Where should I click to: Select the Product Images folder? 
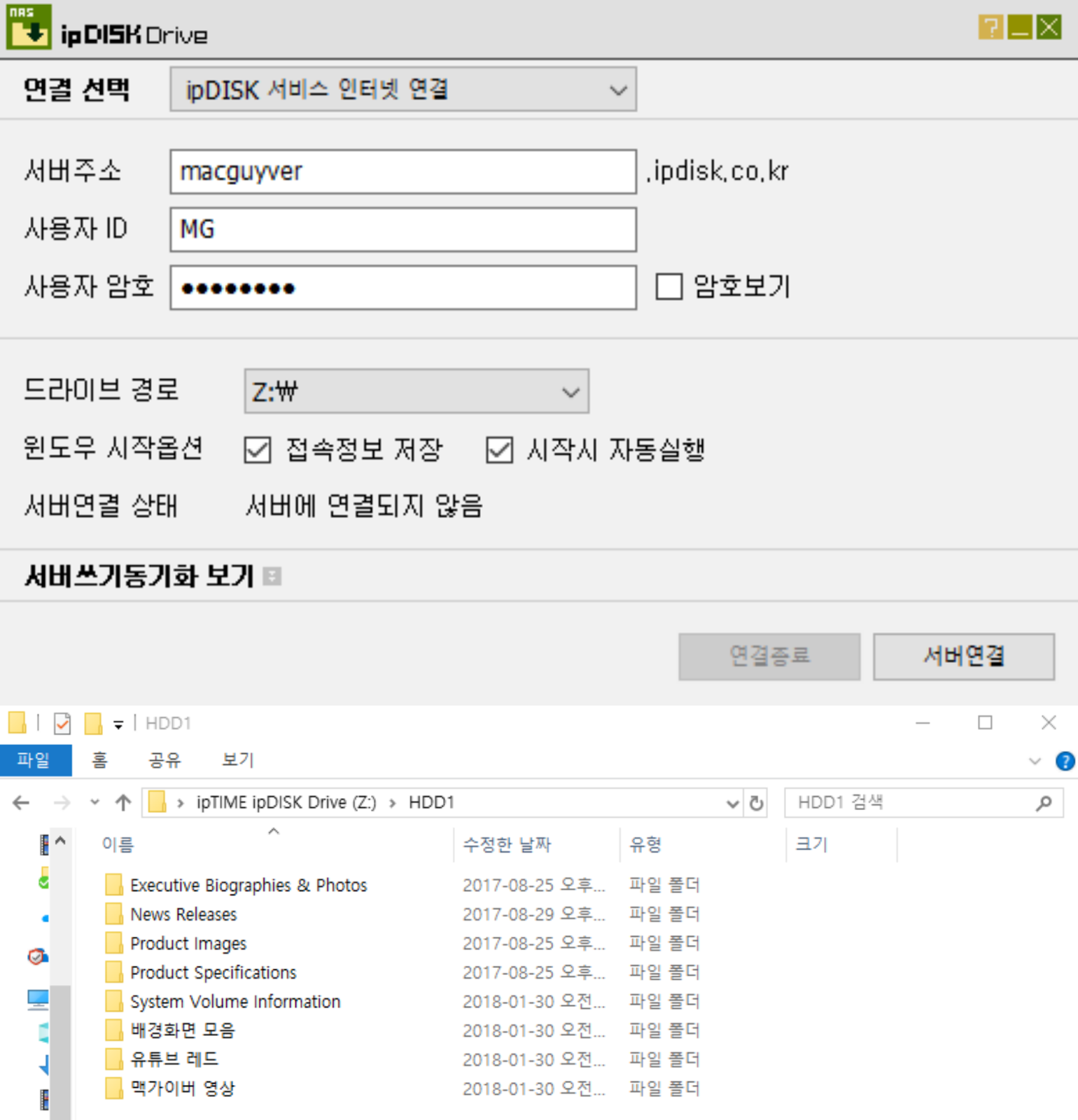pyautogui.click(x=188, y=944)
